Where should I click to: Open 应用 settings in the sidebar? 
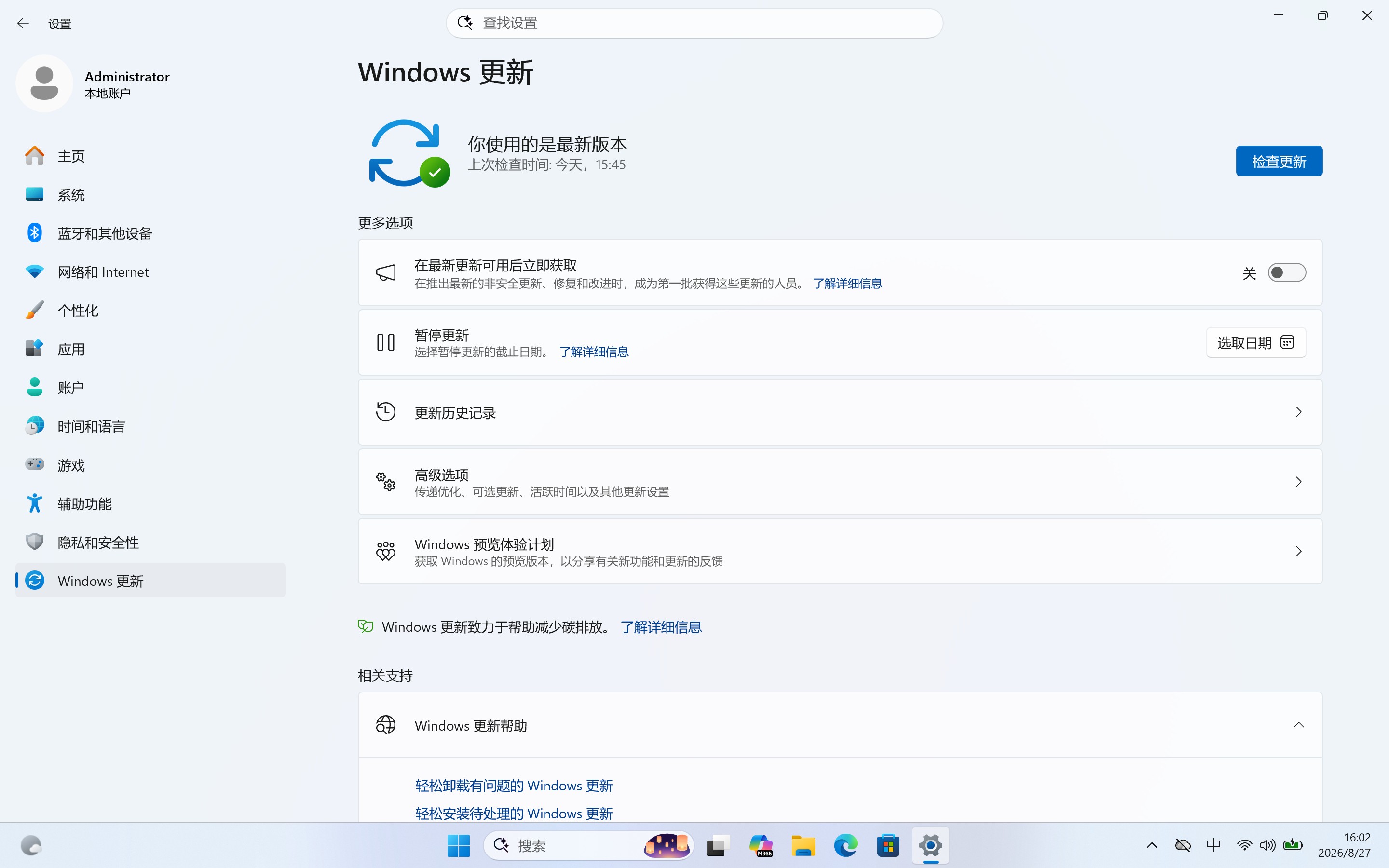(x=150, y=349)
